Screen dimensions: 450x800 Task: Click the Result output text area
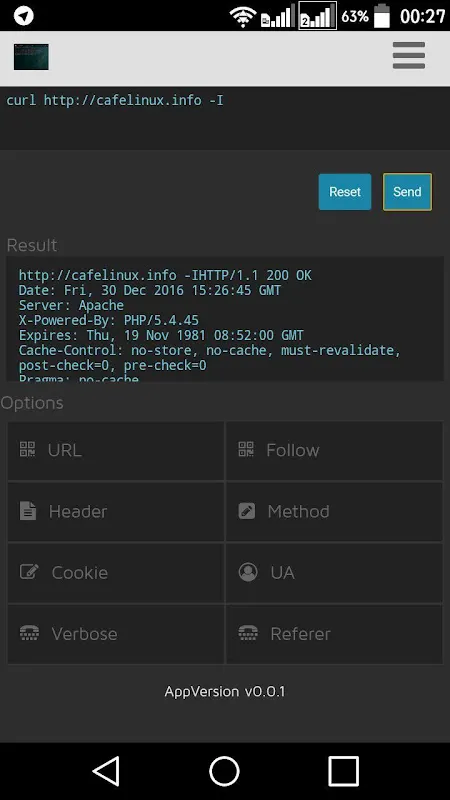224,318
